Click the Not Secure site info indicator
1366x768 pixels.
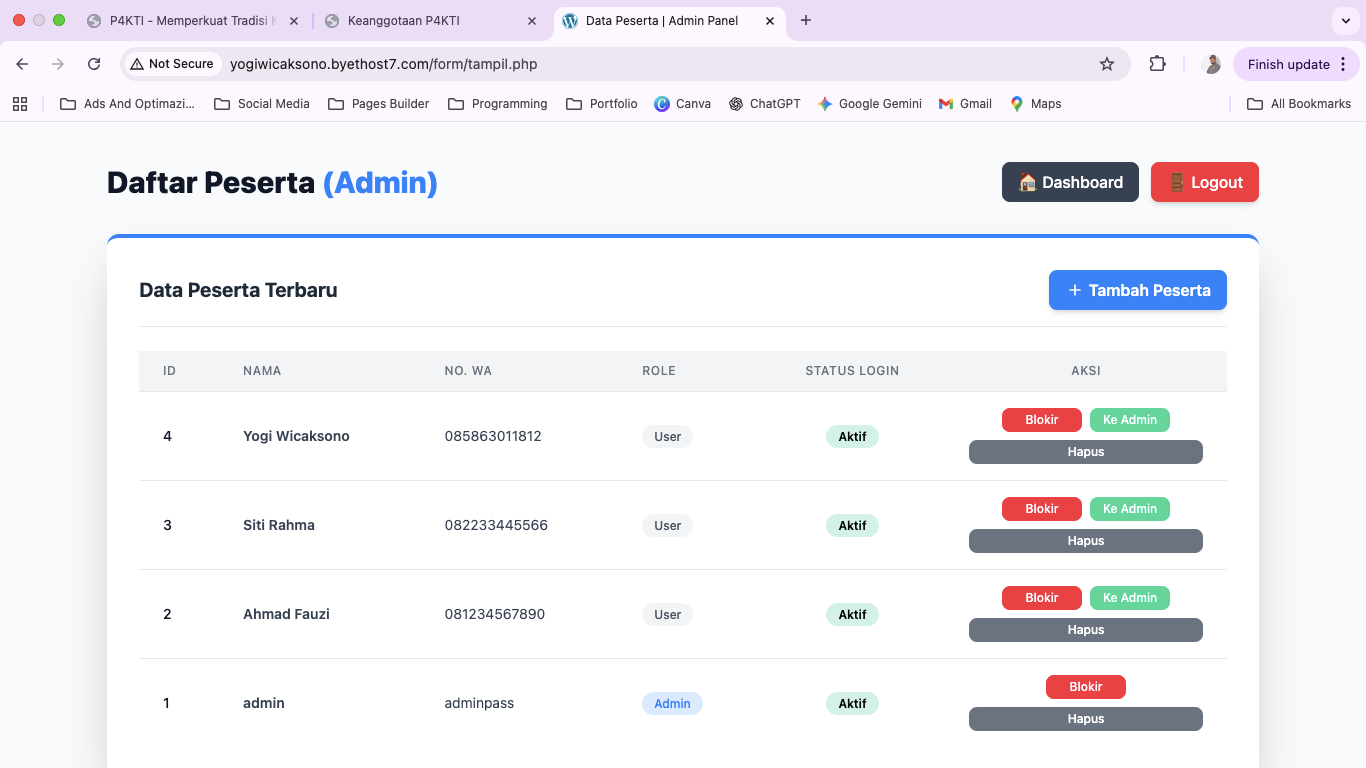click(x=172, y=64)
